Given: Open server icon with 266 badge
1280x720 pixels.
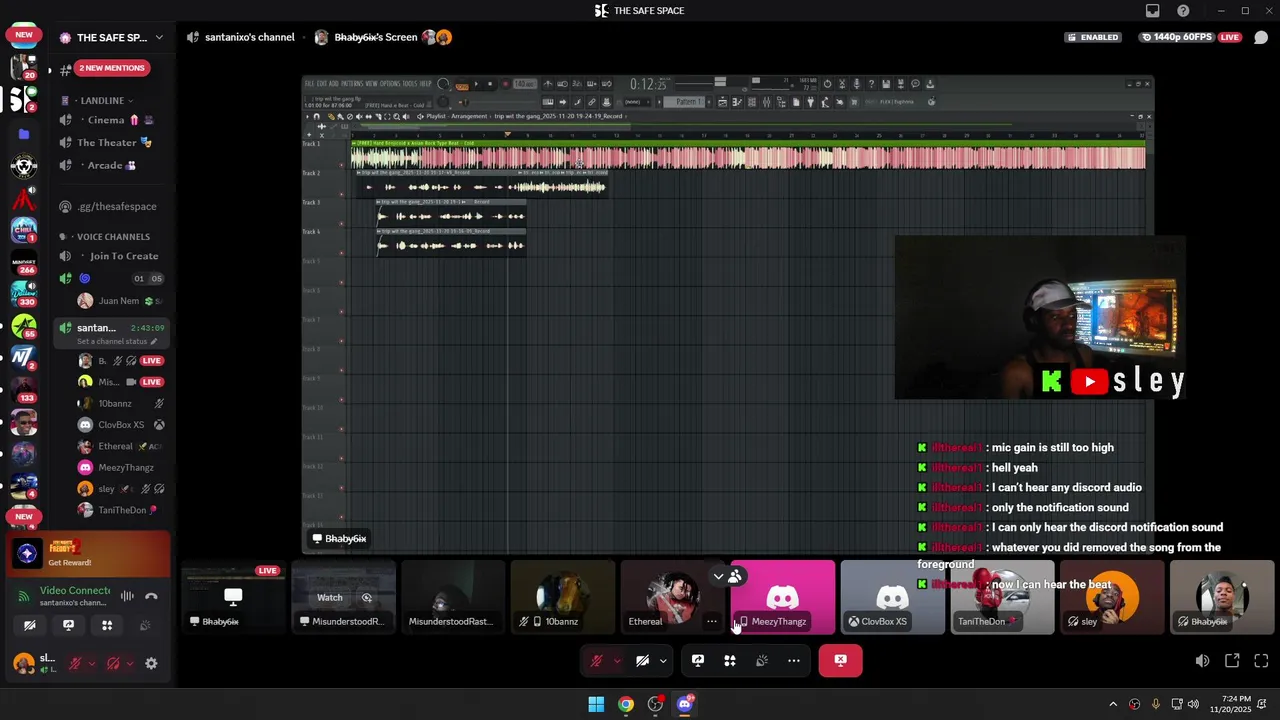Looking at the screenshot, I should (24, 263).
